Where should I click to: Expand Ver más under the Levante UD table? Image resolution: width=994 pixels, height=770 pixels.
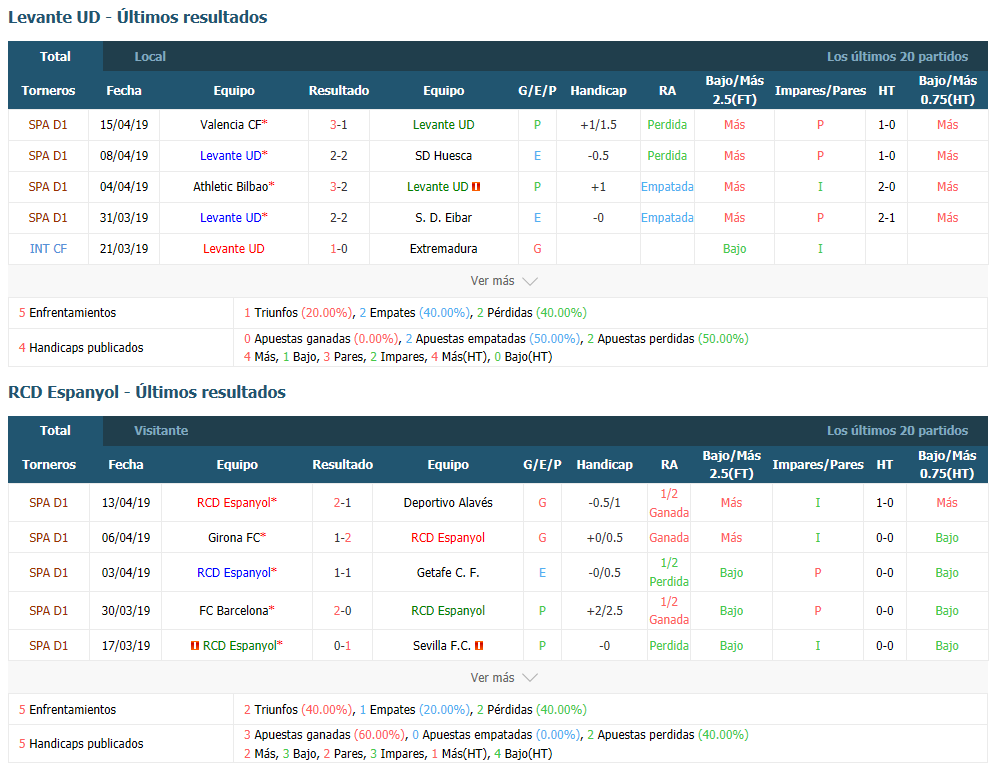click(x=503, y=281)
